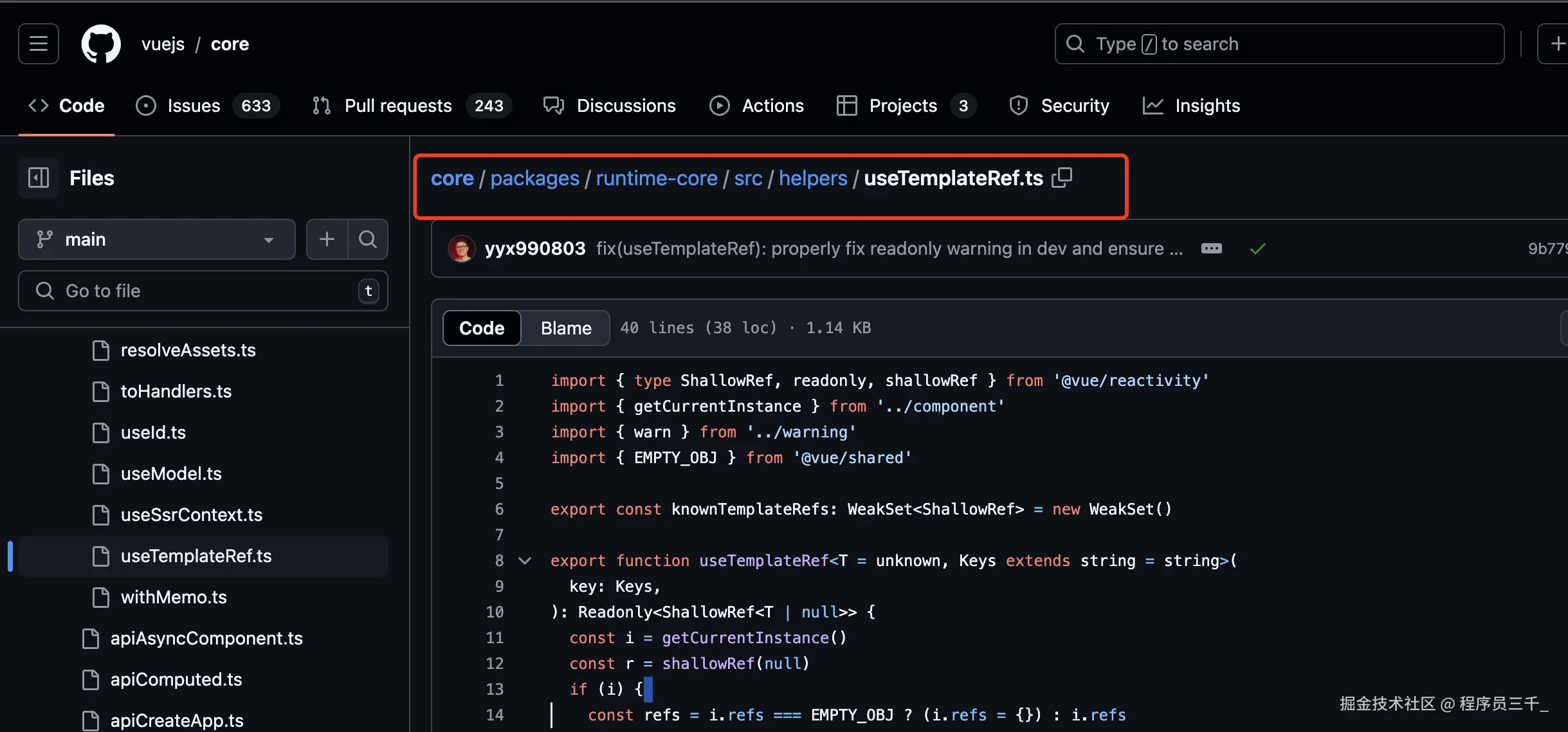This screenshot has width=1568, height=732.
Task: Click the search files magnifier icon
Action: [368, 239]
